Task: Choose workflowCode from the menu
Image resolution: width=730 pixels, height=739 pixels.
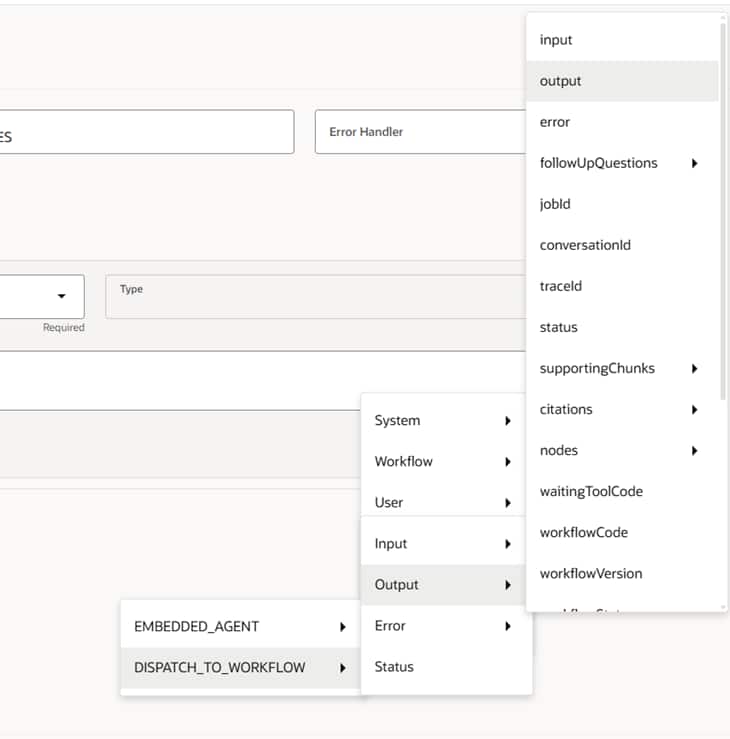Action: point(584,532)
